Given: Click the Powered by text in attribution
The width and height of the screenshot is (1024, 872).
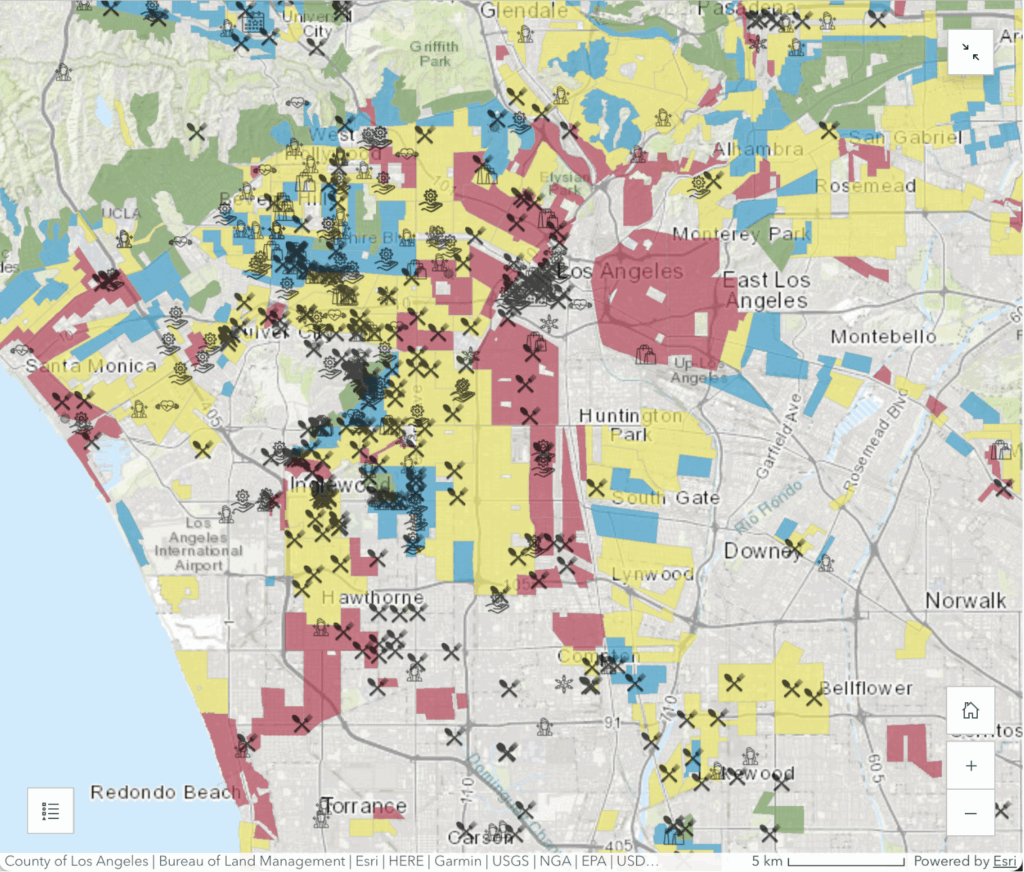Looking at the screenshot, I should click(952, 861).
